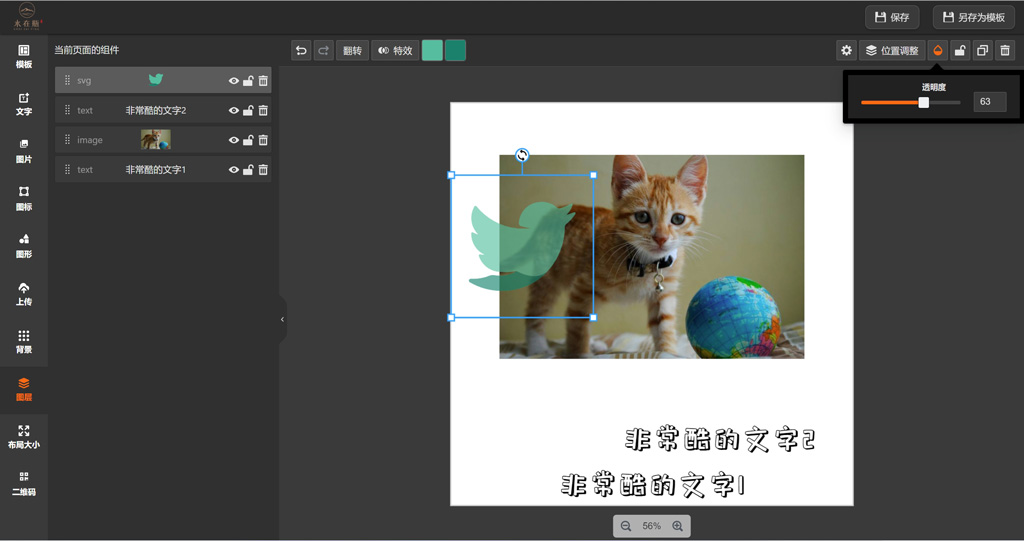Screen dimensions: 1024x541
Task: Open 位置调整 position adjustment menu
Action: (x=892, y=50)
